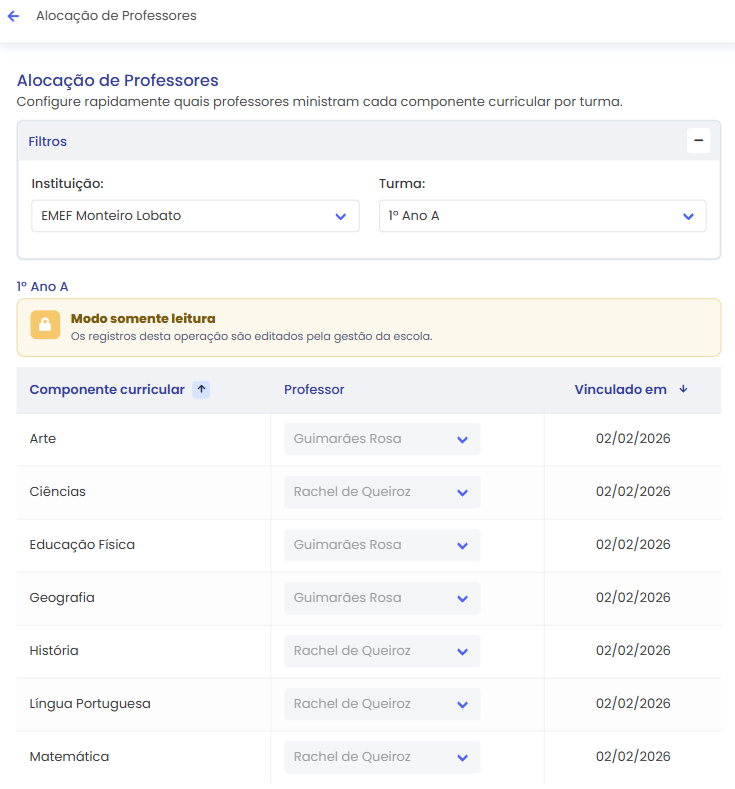
Task: Click the 1º Ano A section heading
Action: (x=42, y=286)
